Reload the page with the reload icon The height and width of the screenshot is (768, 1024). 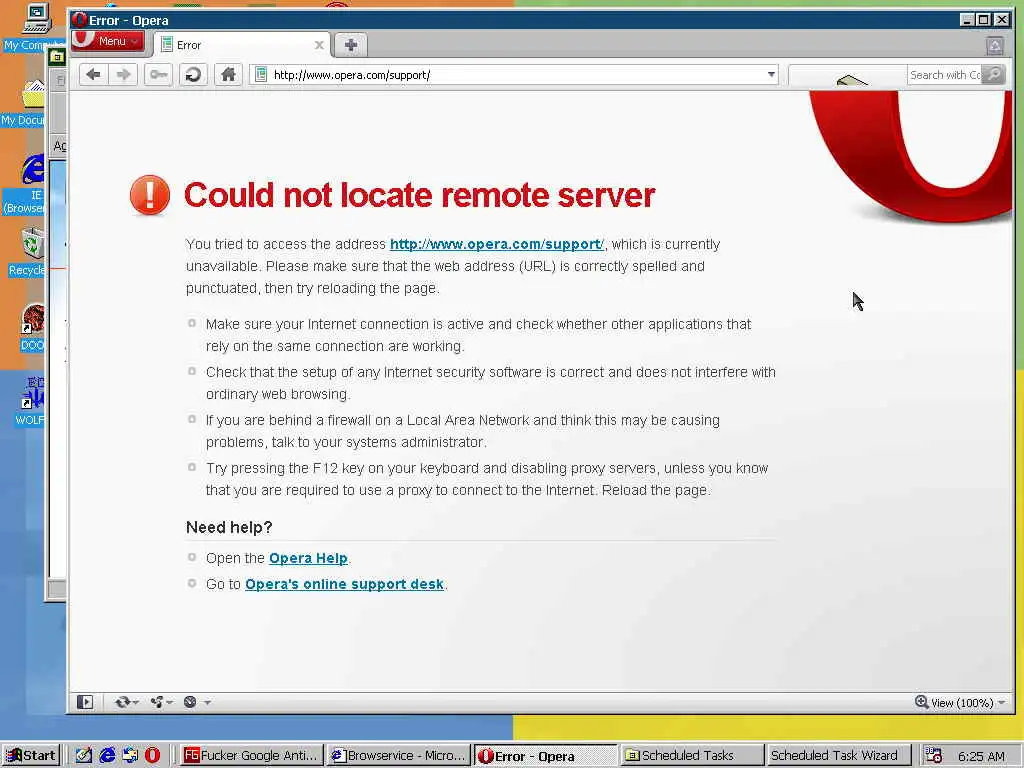tap(193, 74)
